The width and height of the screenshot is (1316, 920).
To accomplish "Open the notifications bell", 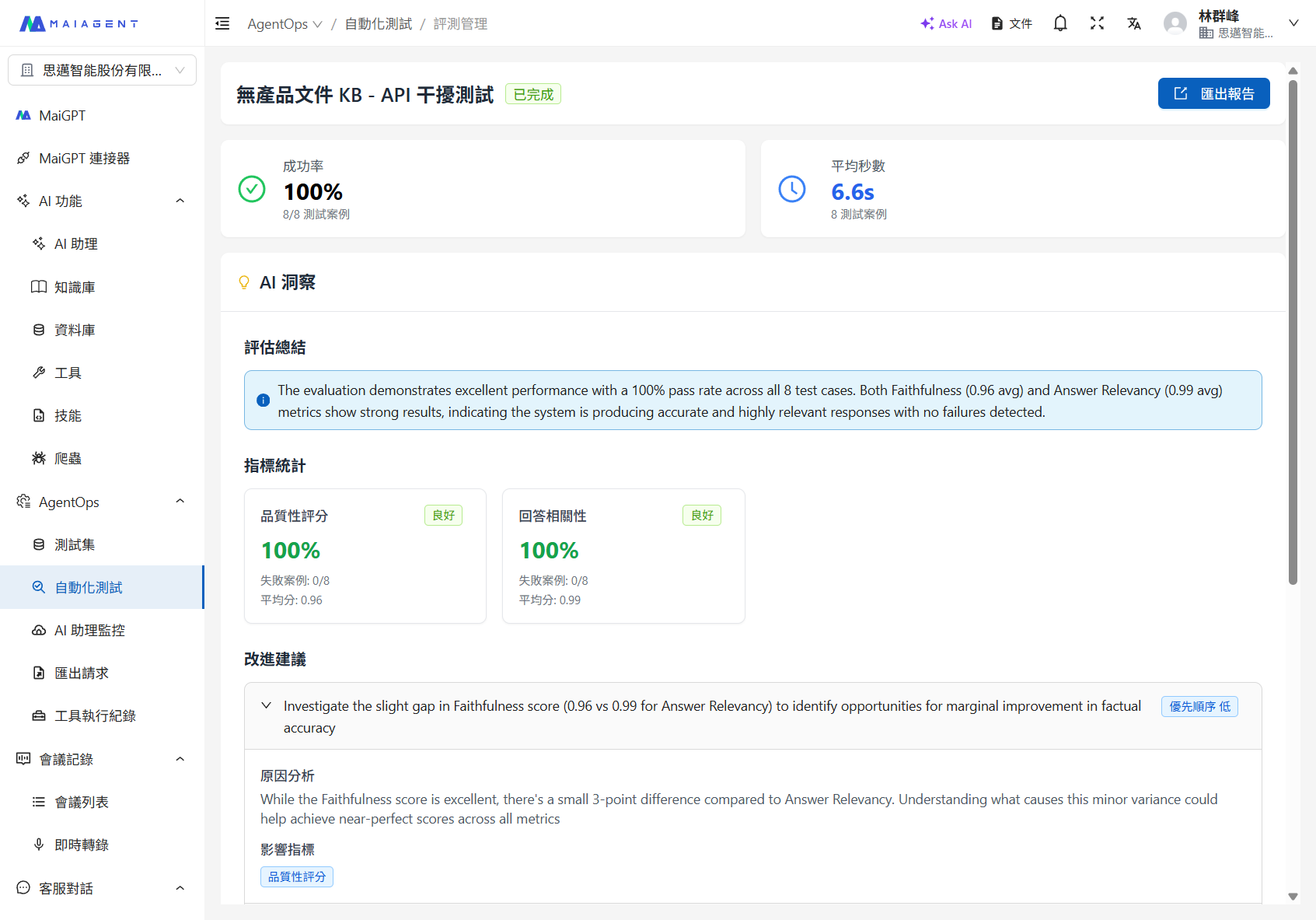I will point(1060,23).
